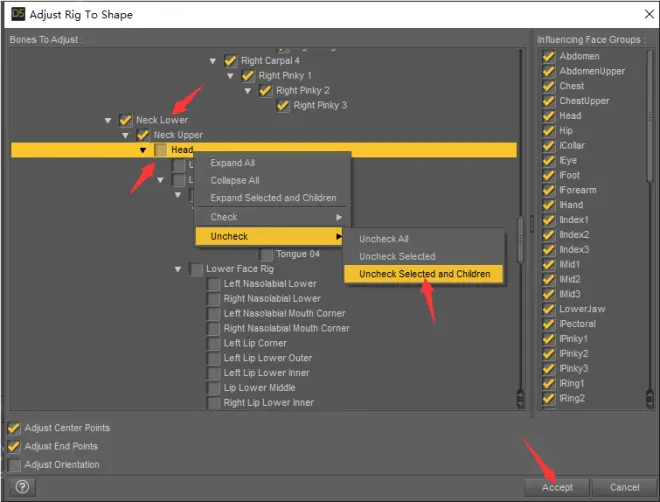
Task: Collapse the Neck Lower node
Action: point(108,121)
